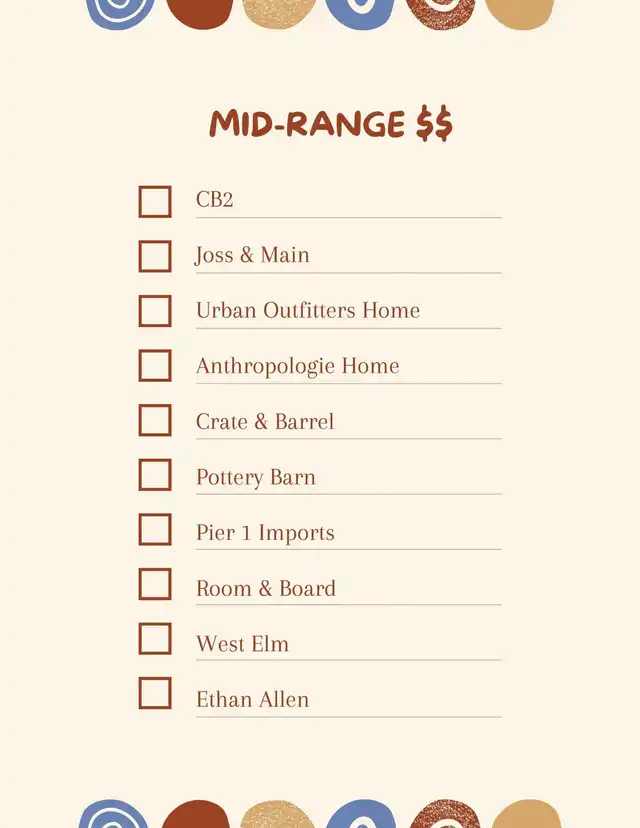640x828 pixels.
Task: Check off the Pottery Barn box
Action: coord(155,474)
